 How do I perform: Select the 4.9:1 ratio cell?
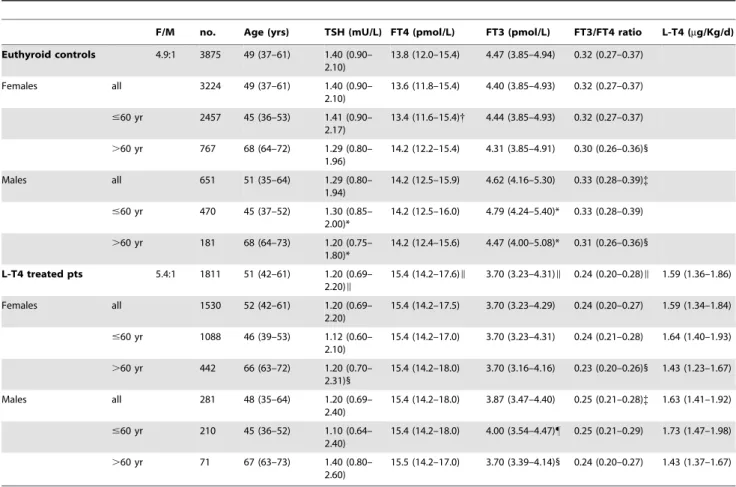click(166, 55)
